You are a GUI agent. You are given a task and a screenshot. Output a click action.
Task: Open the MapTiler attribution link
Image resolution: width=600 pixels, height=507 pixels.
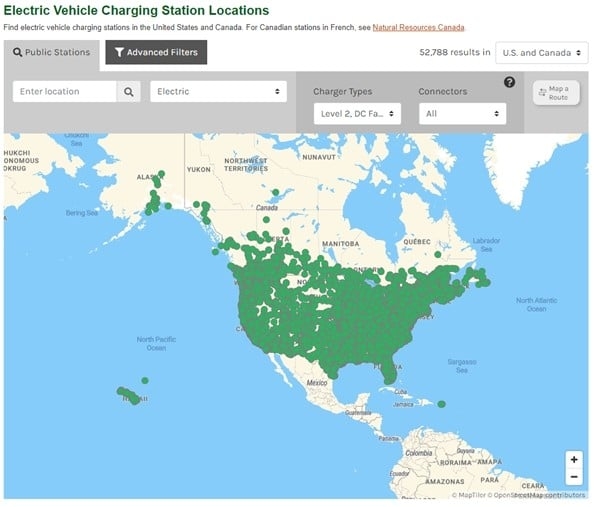[x=473, y=495]
